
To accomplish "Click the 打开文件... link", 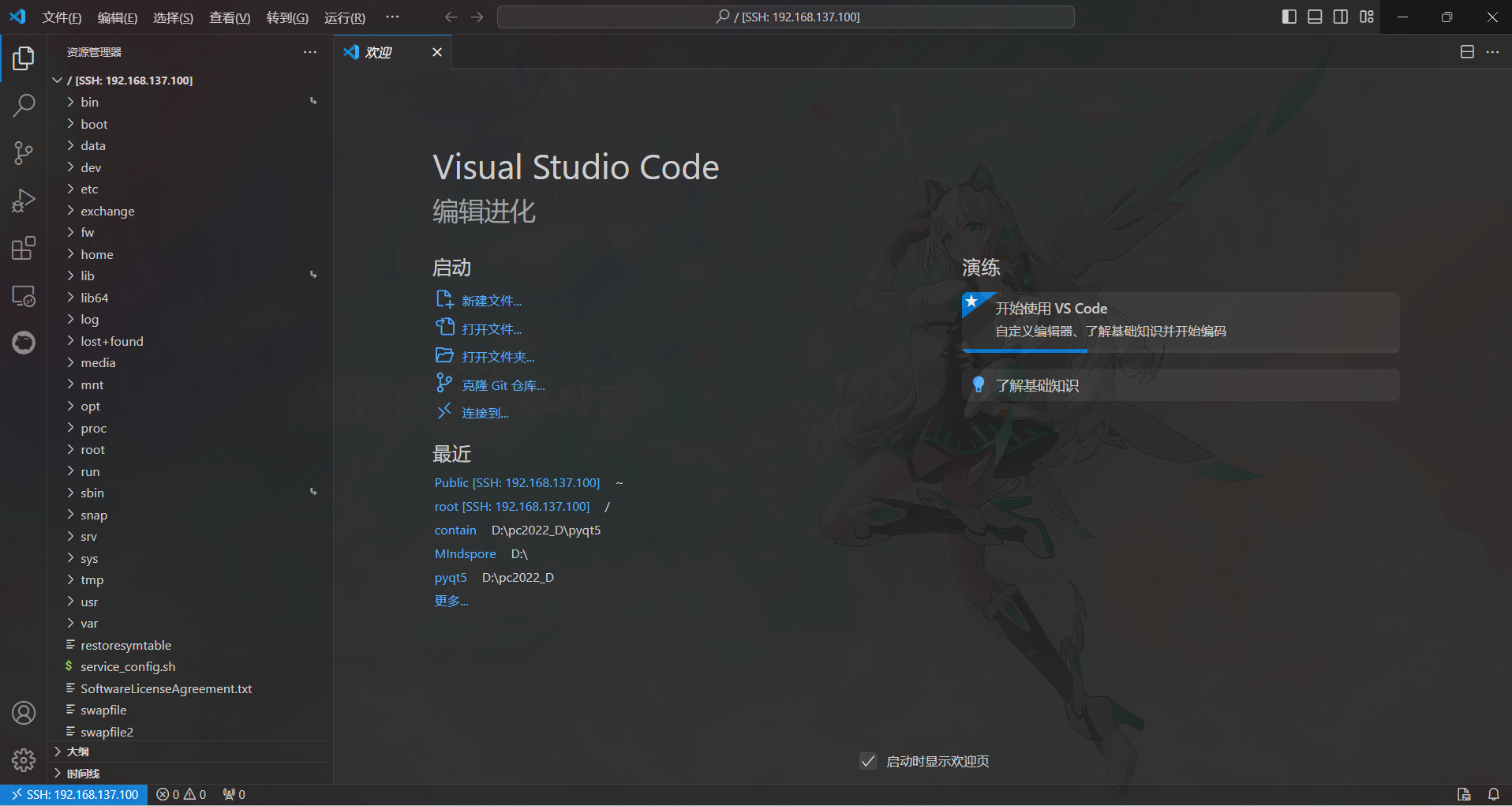I will [x=492, y=329].
